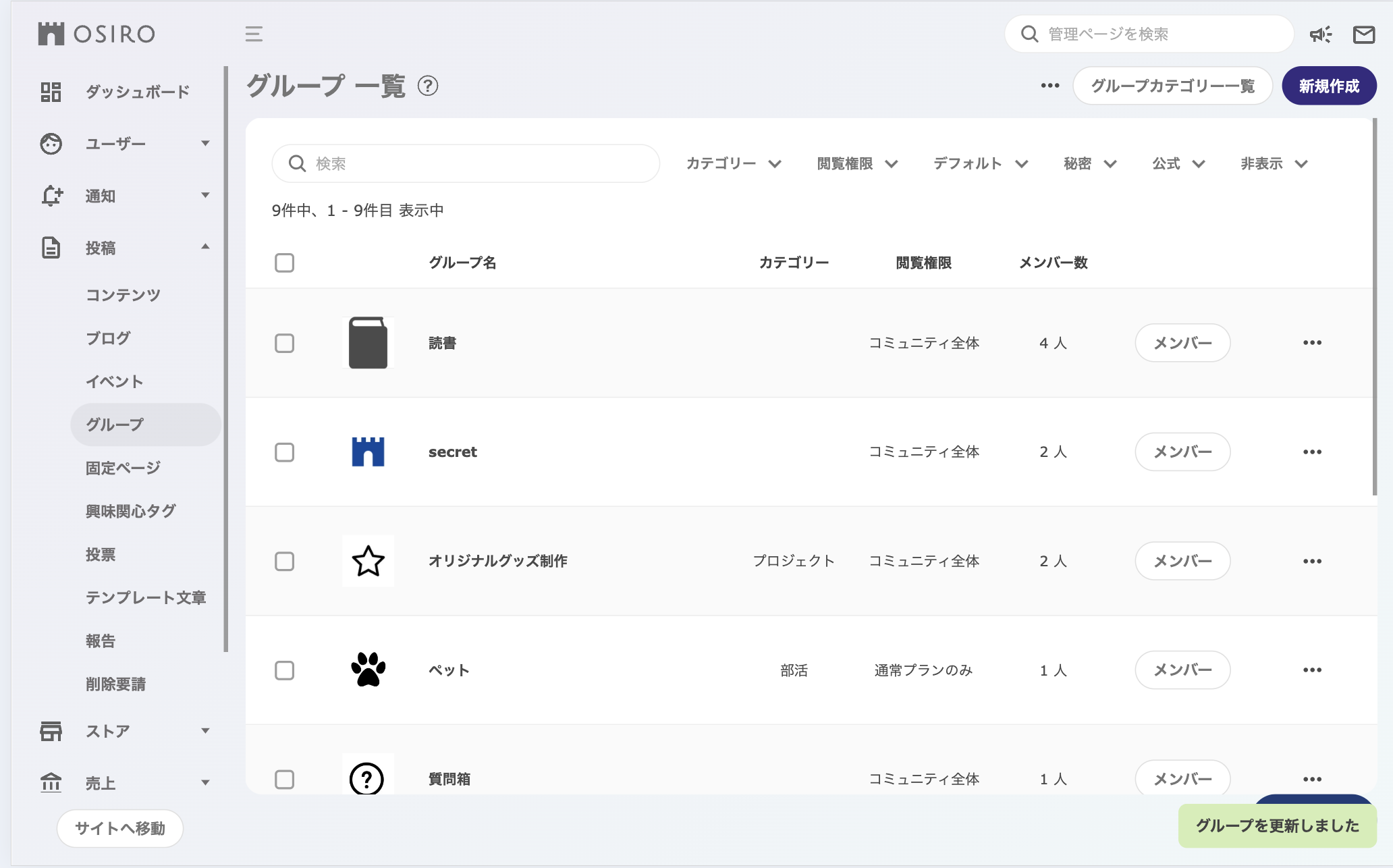Tick the checkbox for 読書 group

point(284,343)
